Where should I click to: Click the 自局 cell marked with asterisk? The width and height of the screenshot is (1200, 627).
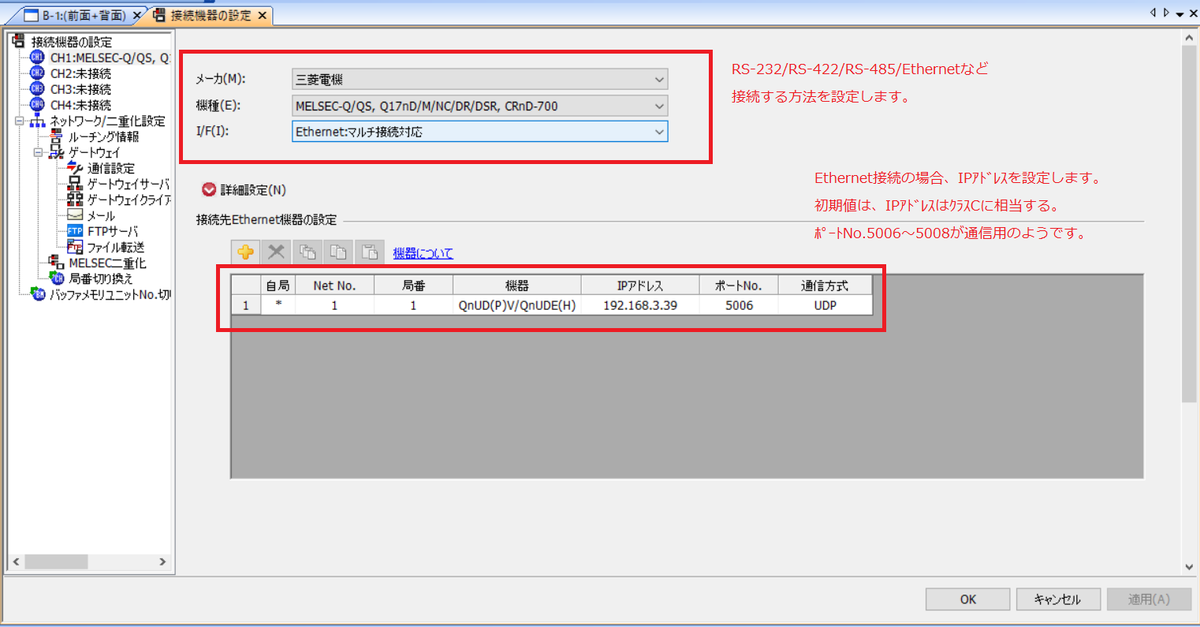[x=278, y=305]
